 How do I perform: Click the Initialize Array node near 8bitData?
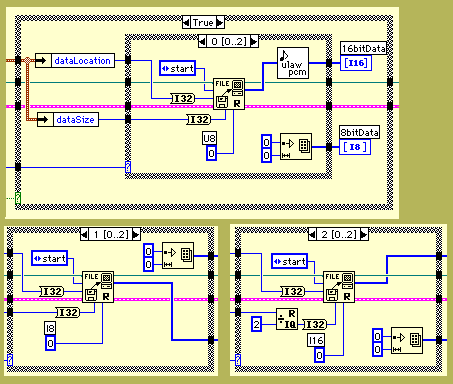click(x=296, y=147)
